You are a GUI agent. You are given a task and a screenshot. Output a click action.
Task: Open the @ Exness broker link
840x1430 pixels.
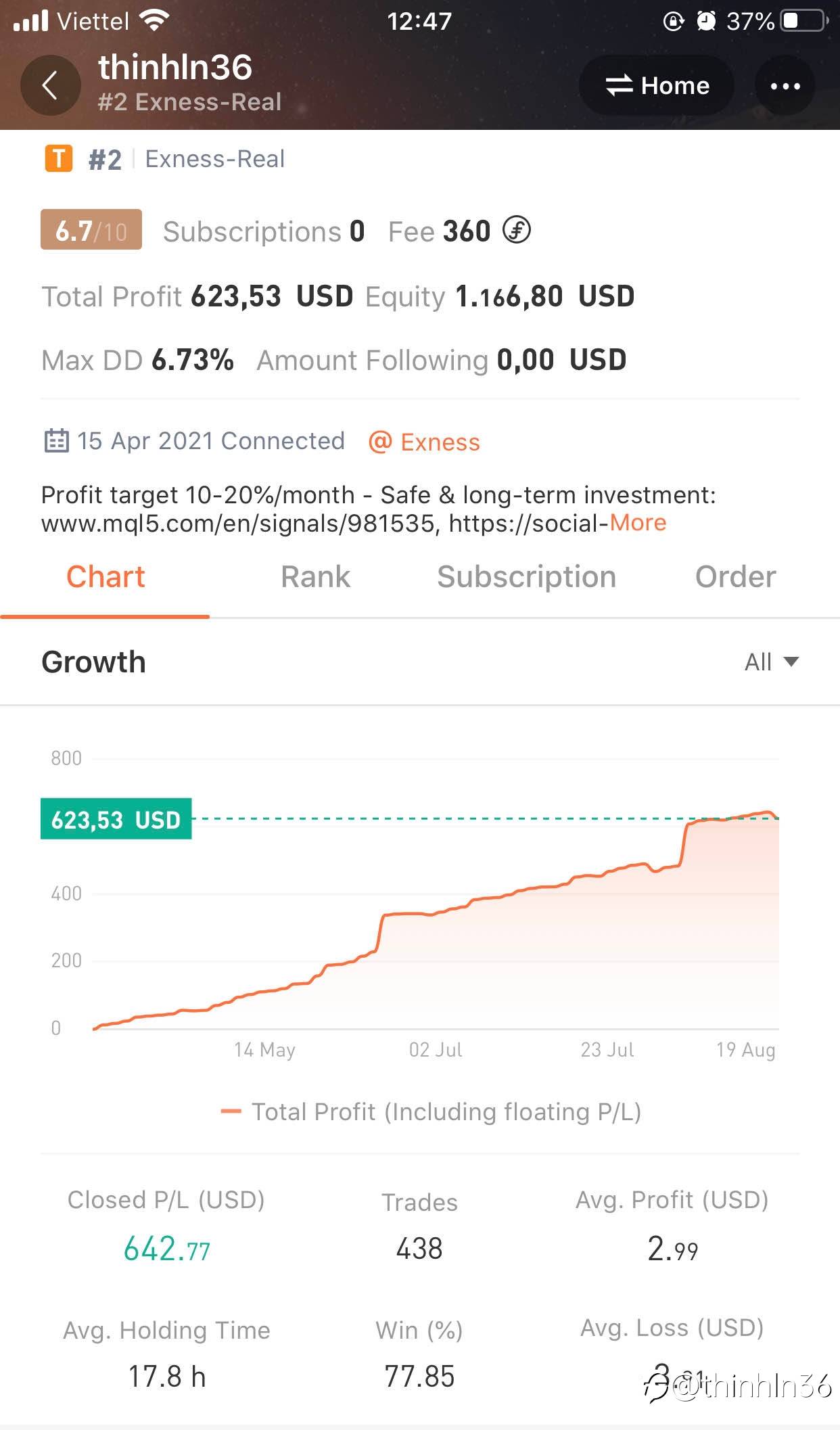click(424, 442)
